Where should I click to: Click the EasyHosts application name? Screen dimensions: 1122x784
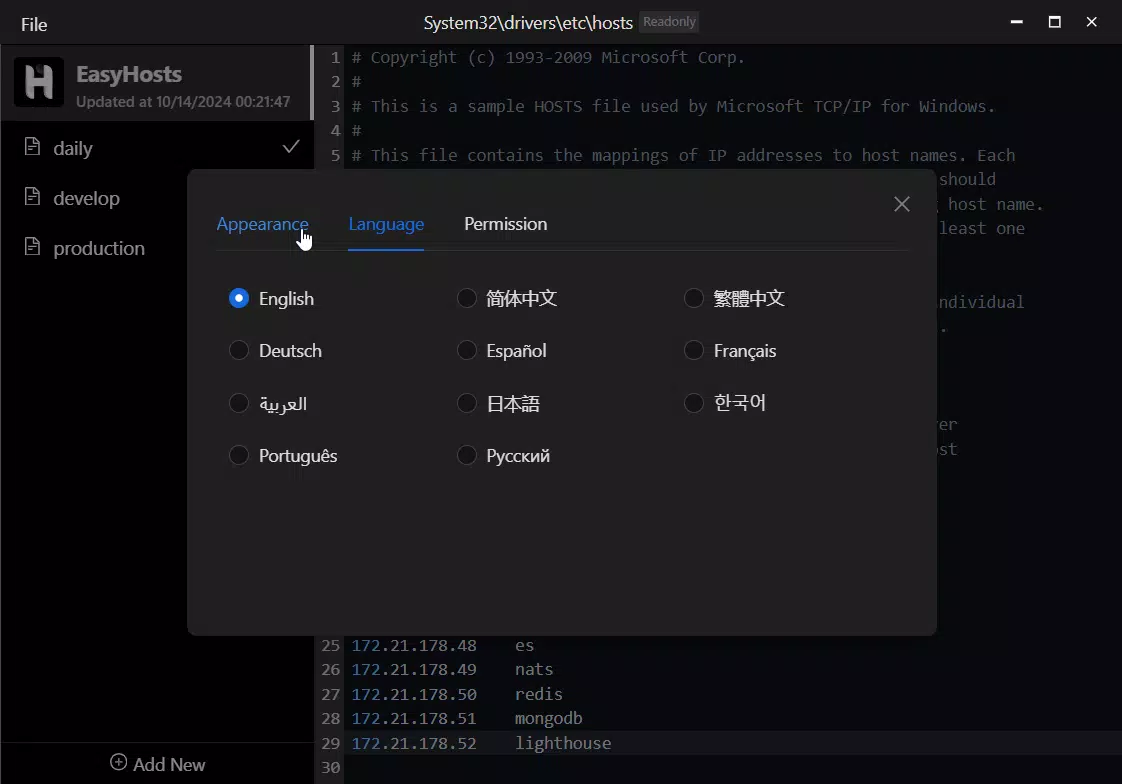tap(129, 74)
